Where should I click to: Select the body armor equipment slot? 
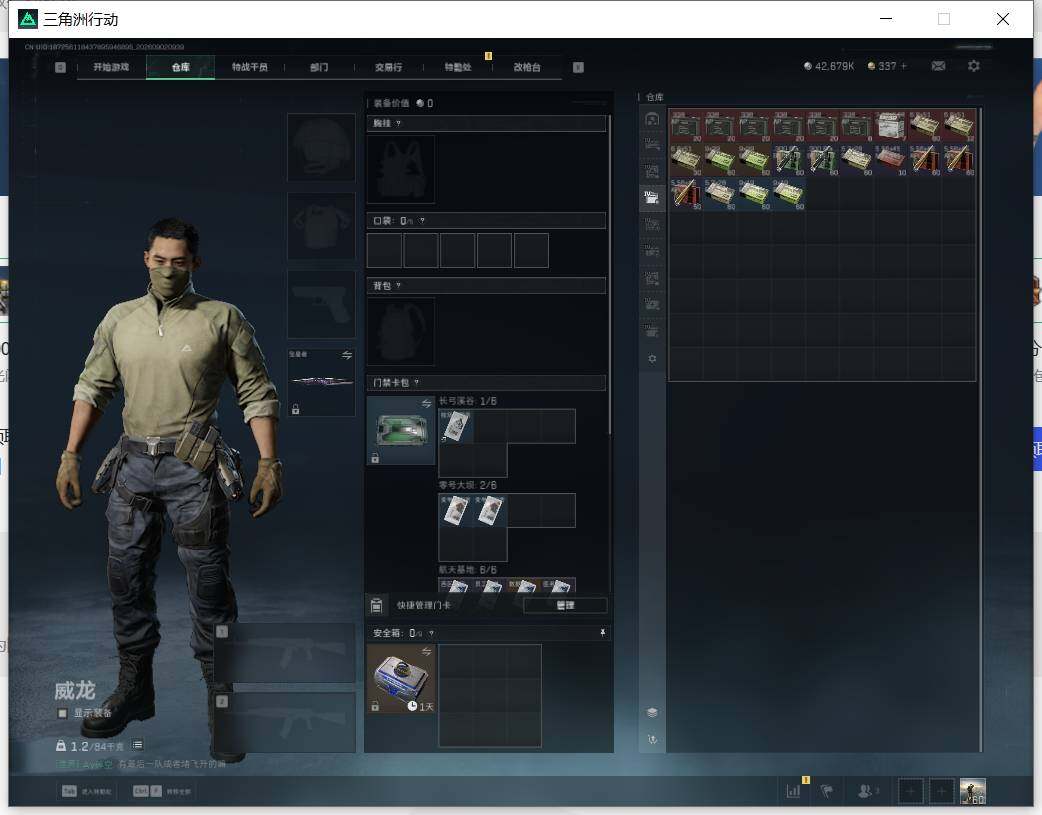(321, 226)
